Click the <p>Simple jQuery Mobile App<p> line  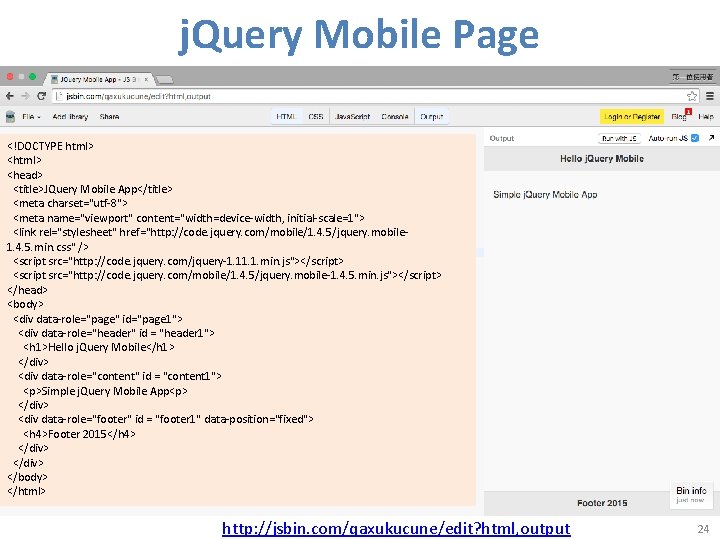coord(105,391)
